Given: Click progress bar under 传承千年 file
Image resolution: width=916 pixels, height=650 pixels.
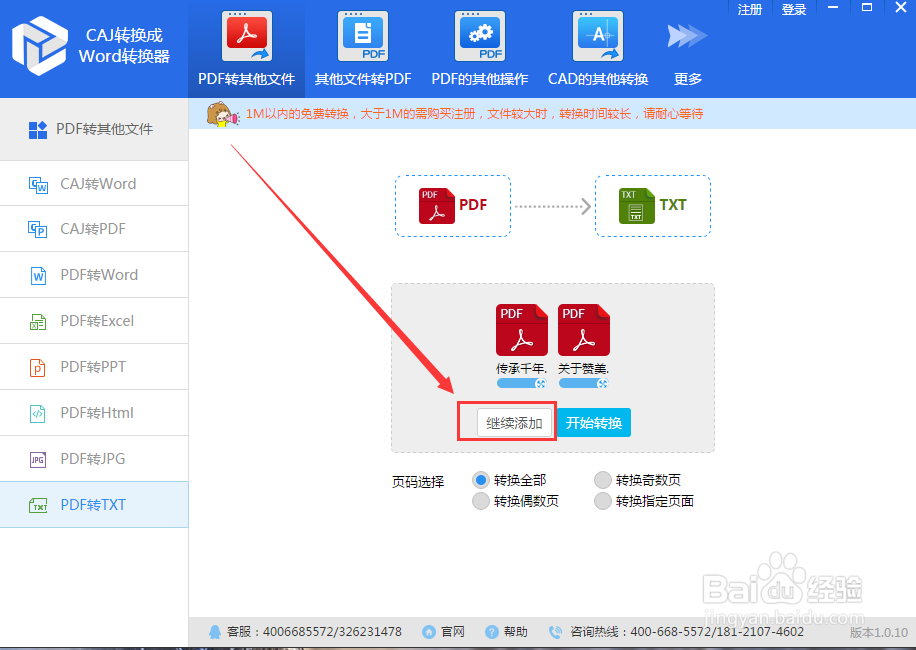Looking at the screenshot, I should [x=522, y=383].
